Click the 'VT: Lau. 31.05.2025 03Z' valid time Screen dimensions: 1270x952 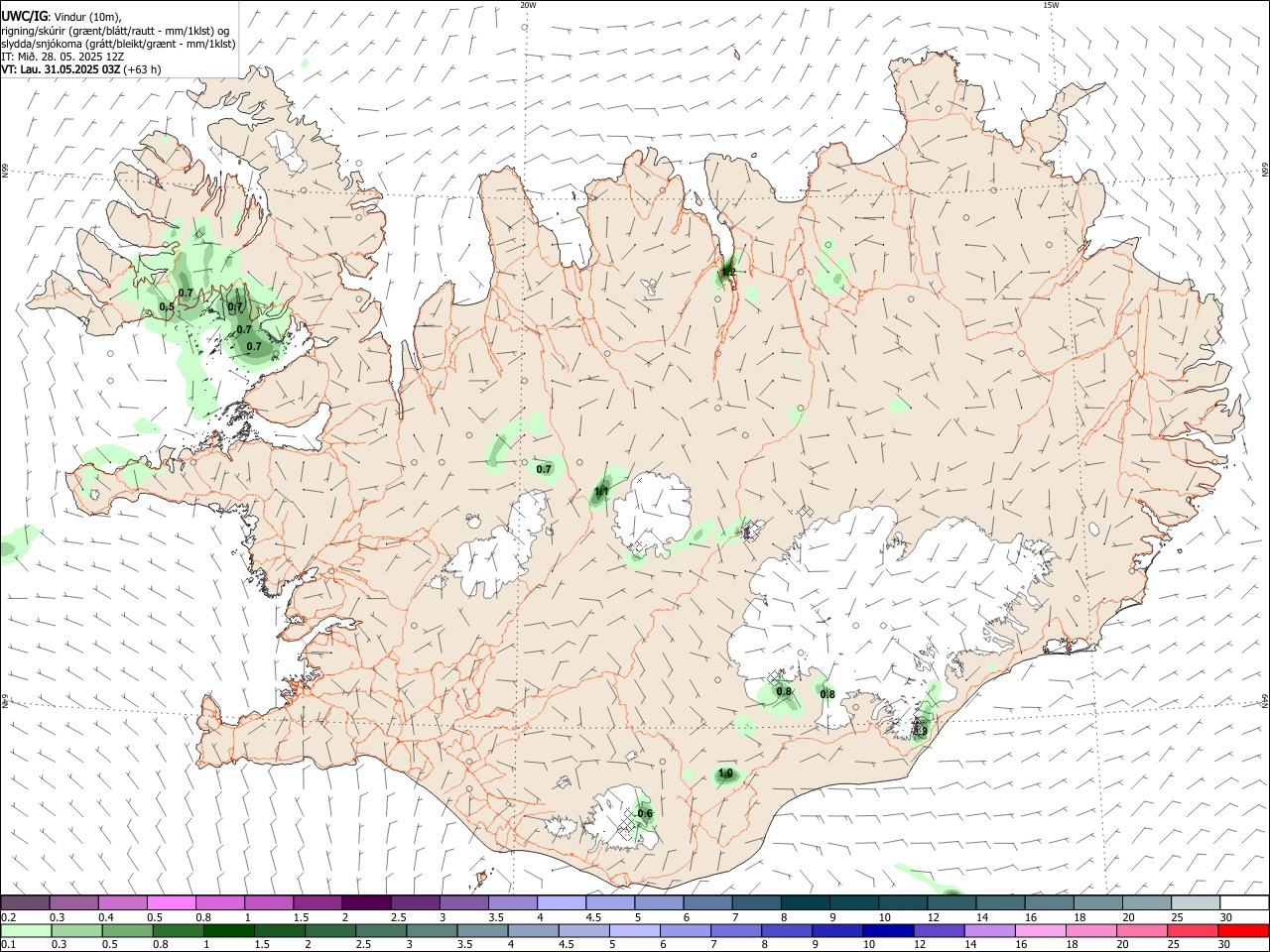click(61, 69)
